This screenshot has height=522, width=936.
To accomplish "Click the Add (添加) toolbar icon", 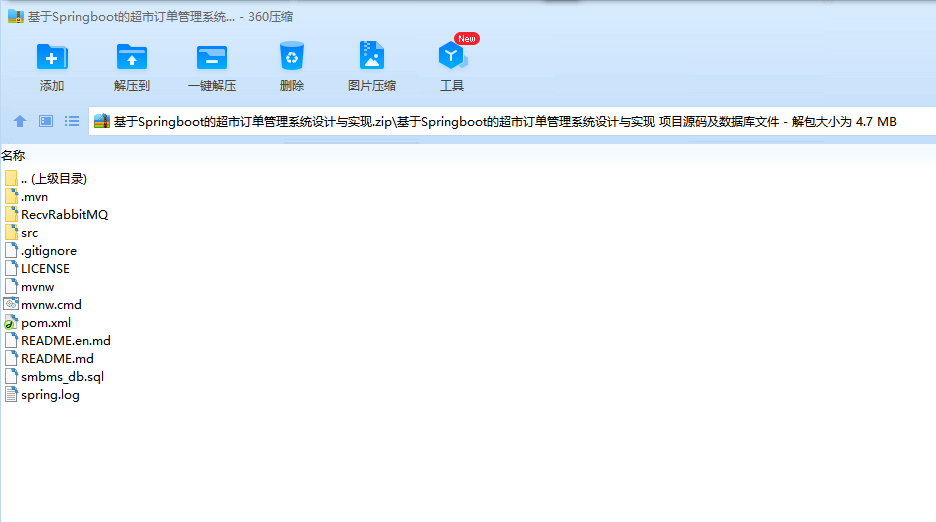I will [x=52, y=59].
